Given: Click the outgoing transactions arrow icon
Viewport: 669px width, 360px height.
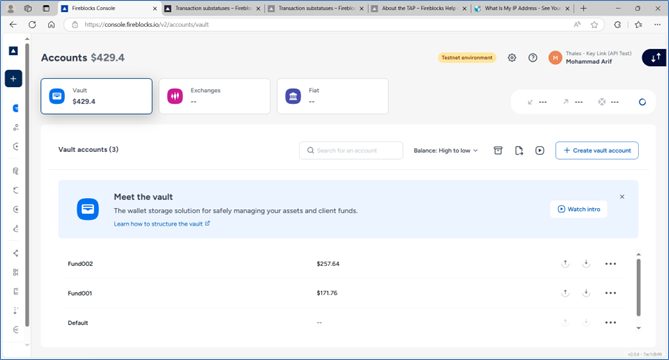Looking at the screenshot, I should pos(565,102).
